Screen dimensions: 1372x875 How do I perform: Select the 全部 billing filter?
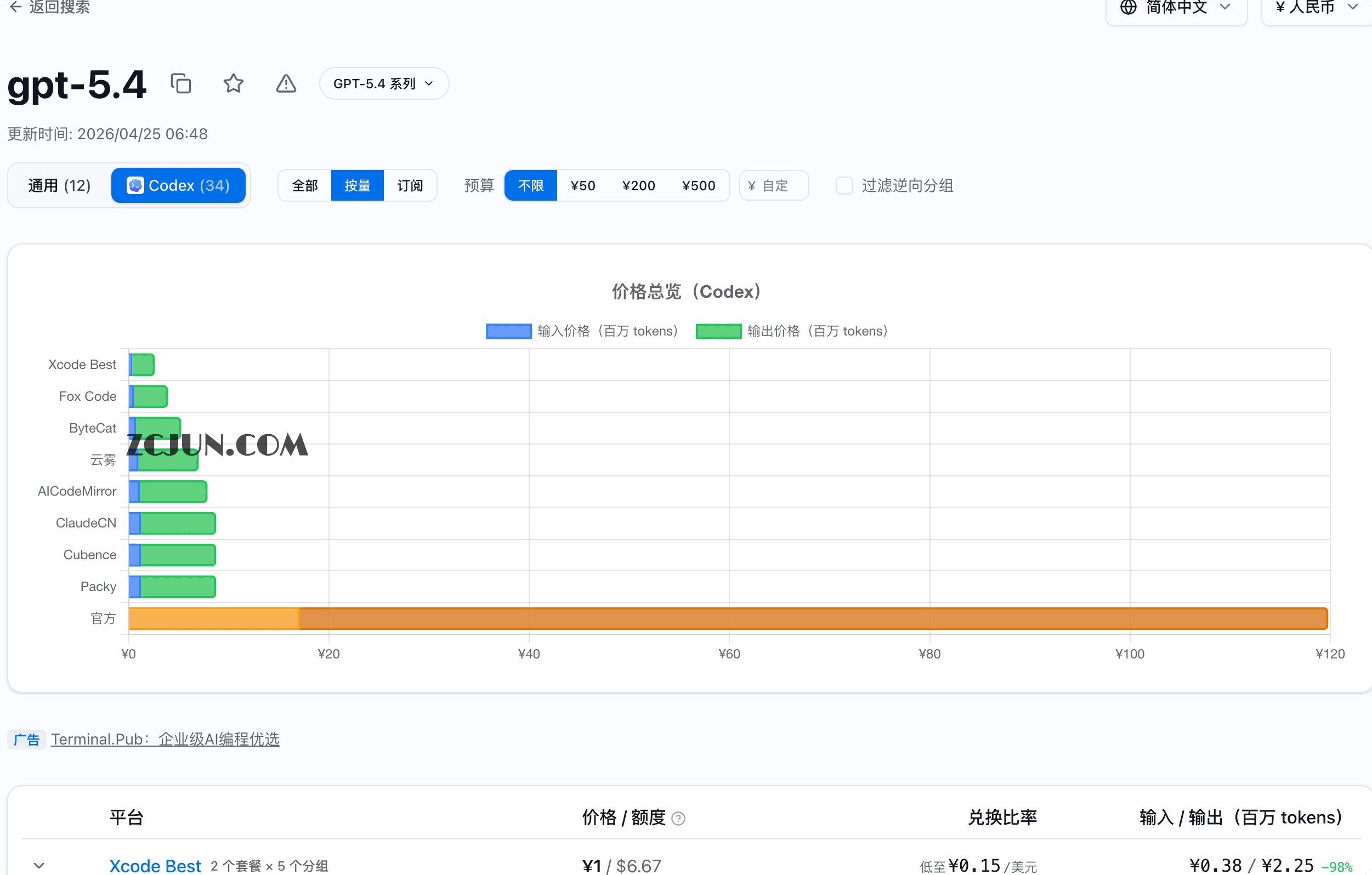point(305,186)
